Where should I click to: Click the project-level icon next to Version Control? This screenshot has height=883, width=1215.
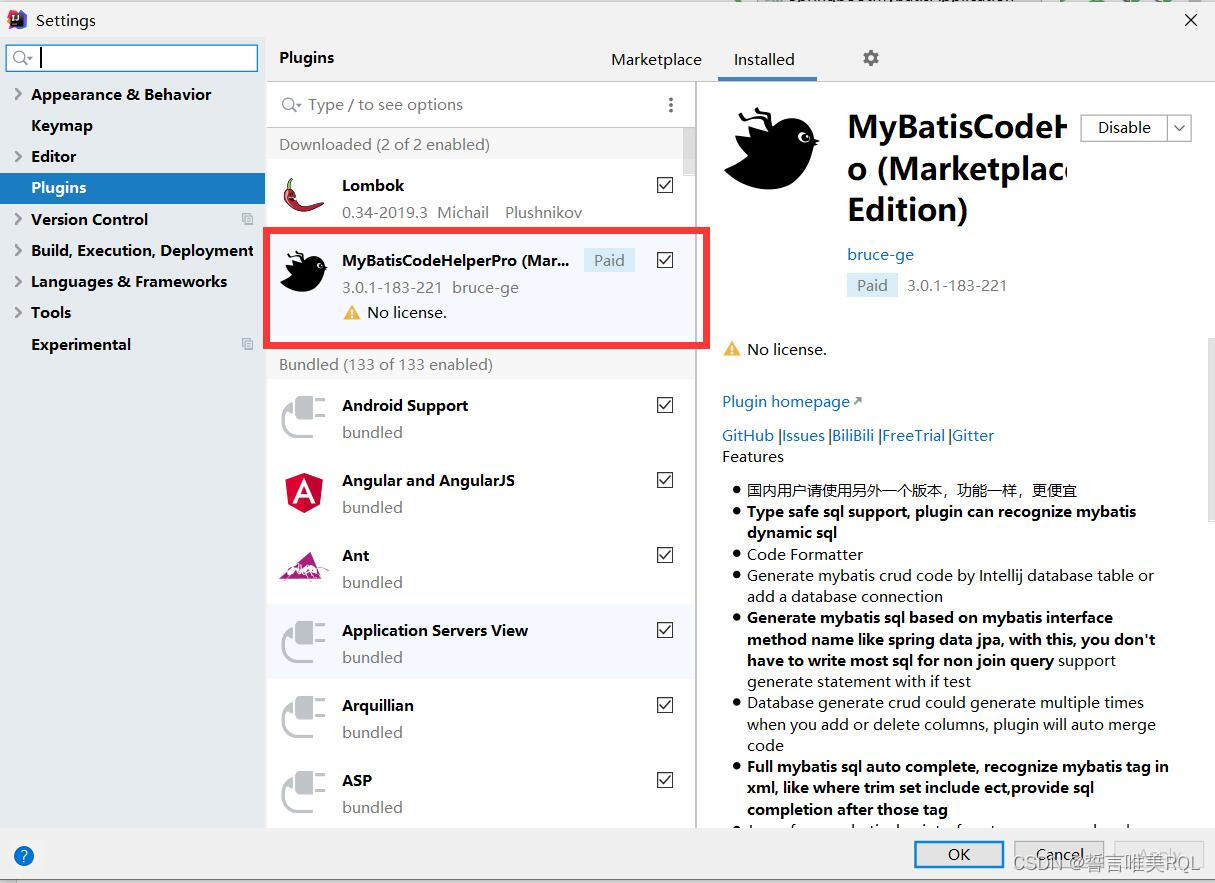click(x=247, y=219)
